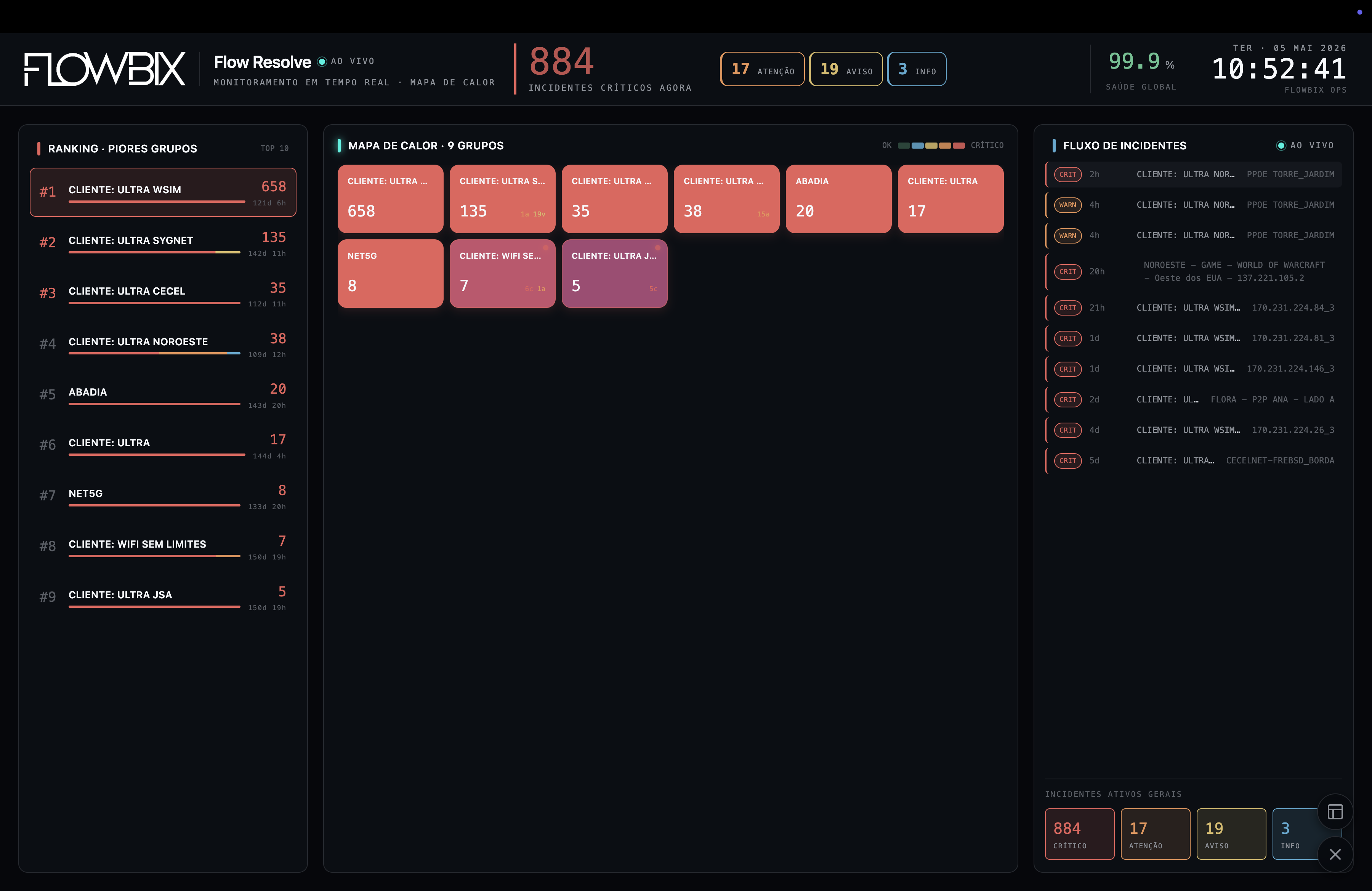Click the 884 critical incidents counter

click(x=561, y=61)
